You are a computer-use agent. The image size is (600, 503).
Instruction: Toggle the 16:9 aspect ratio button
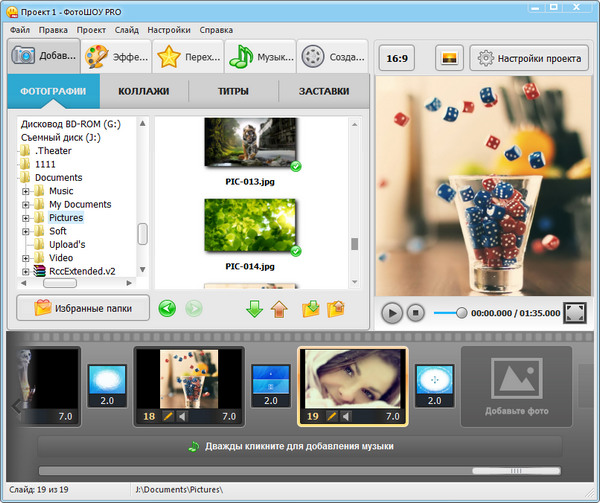click(x=397, y=58)
